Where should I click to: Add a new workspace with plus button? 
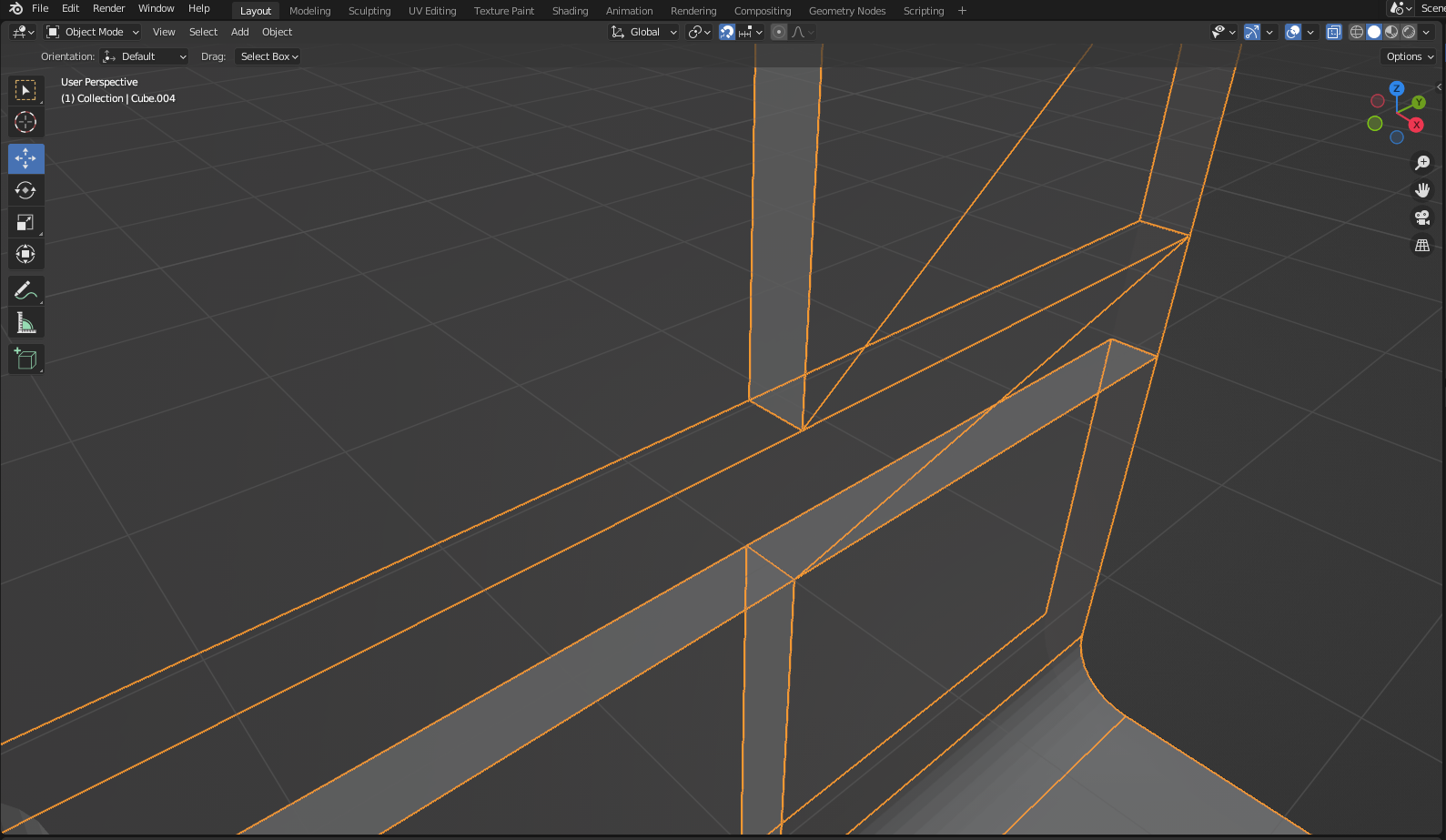point(962,11)
